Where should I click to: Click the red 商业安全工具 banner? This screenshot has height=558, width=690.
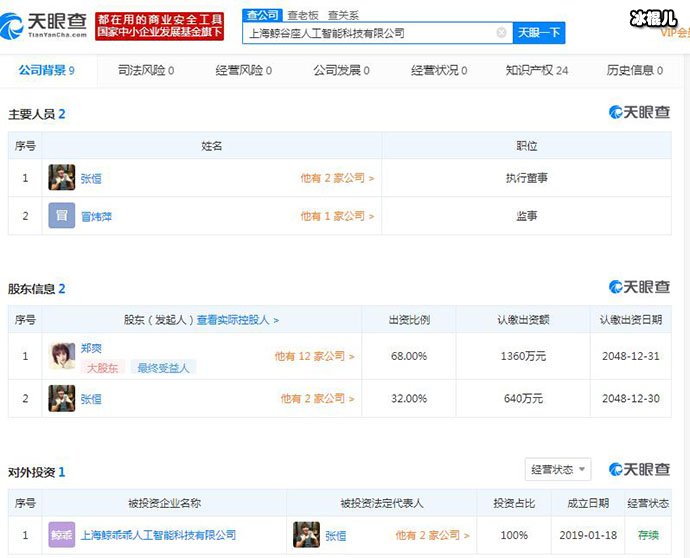coord(159,26)
